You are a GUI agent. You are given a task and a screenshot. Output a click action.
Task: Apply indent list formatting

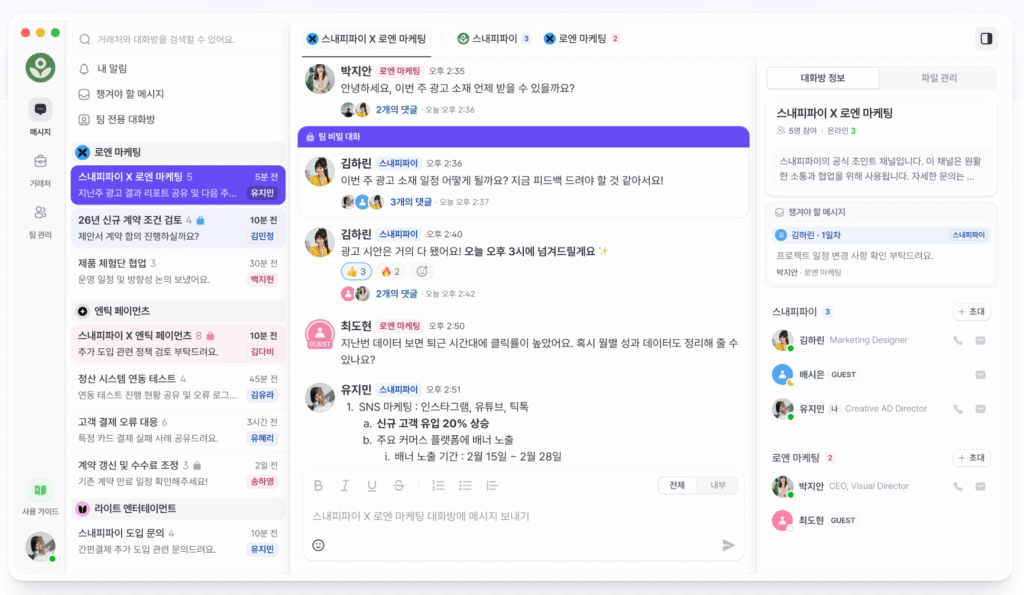(x=492, y=485)
